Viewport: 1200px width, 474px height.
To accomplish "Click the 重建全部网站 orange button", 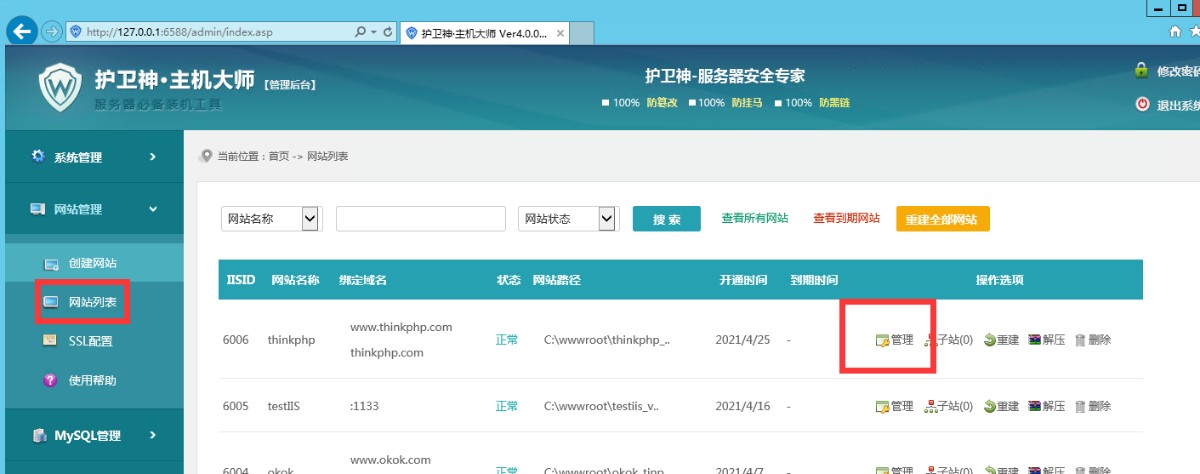I will click(x=942, y=219).
